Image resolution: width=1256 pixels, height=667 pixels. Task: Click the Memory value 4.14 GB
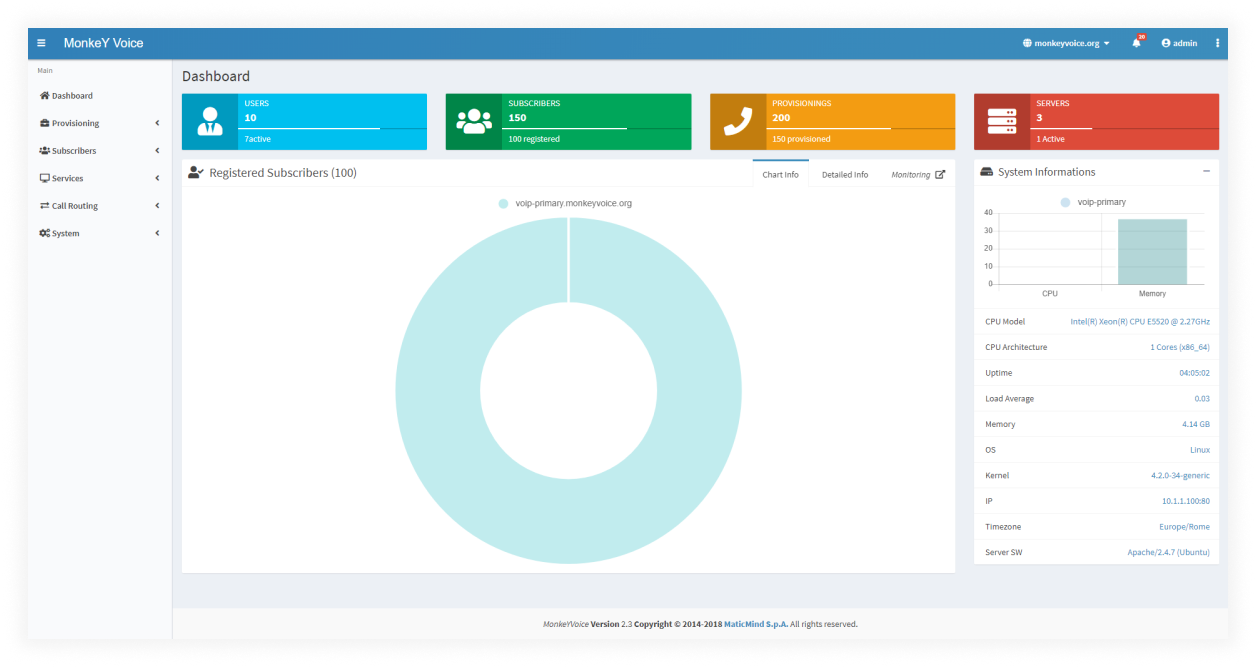point(1196,424)
